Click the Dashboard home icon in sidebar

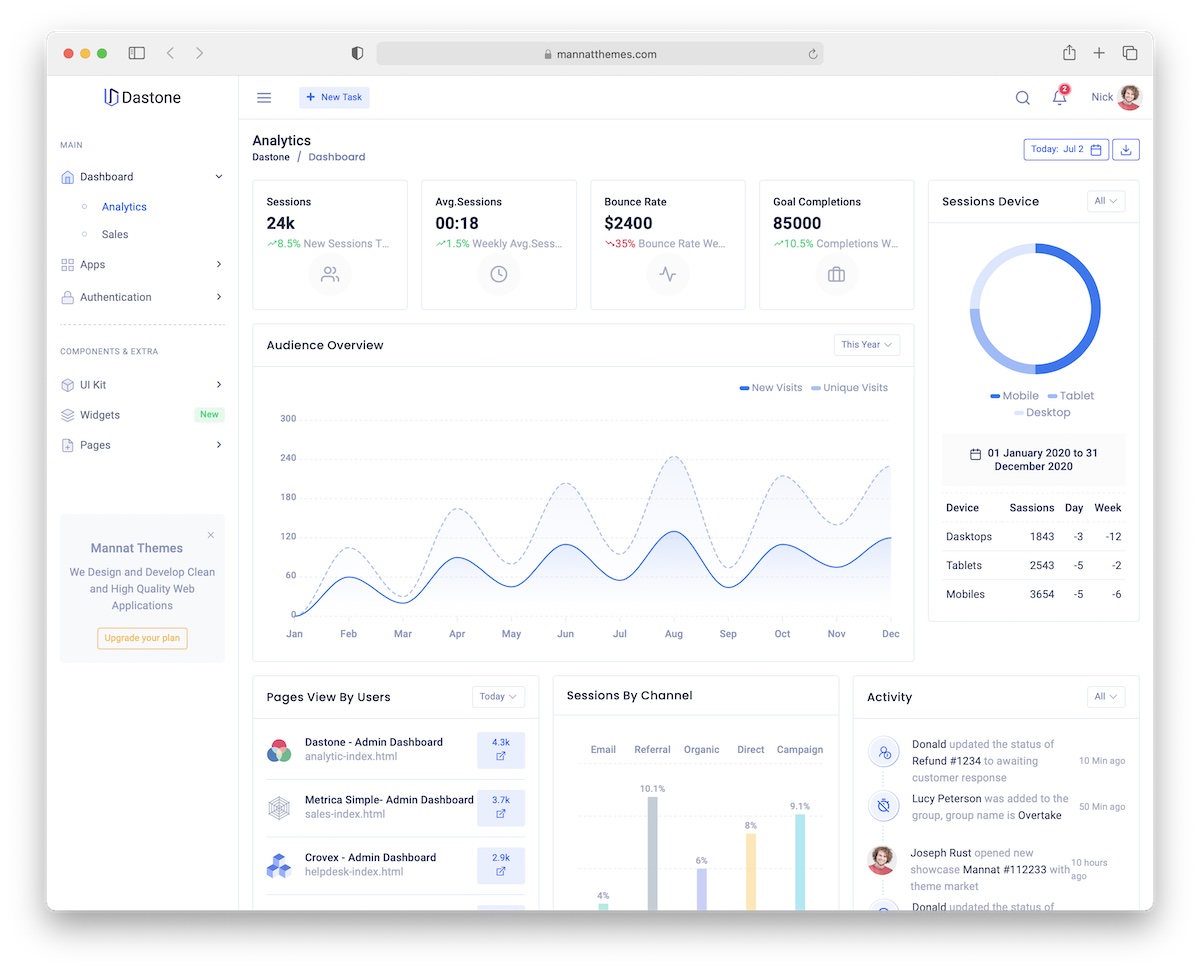pyautogui.click(x=68, y=177)
